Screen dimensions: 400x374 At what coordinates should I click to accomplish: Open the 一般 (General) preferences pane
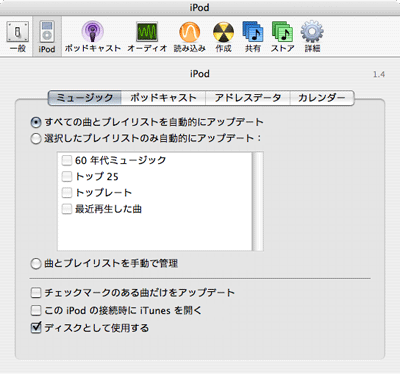[x=17, y=37]
